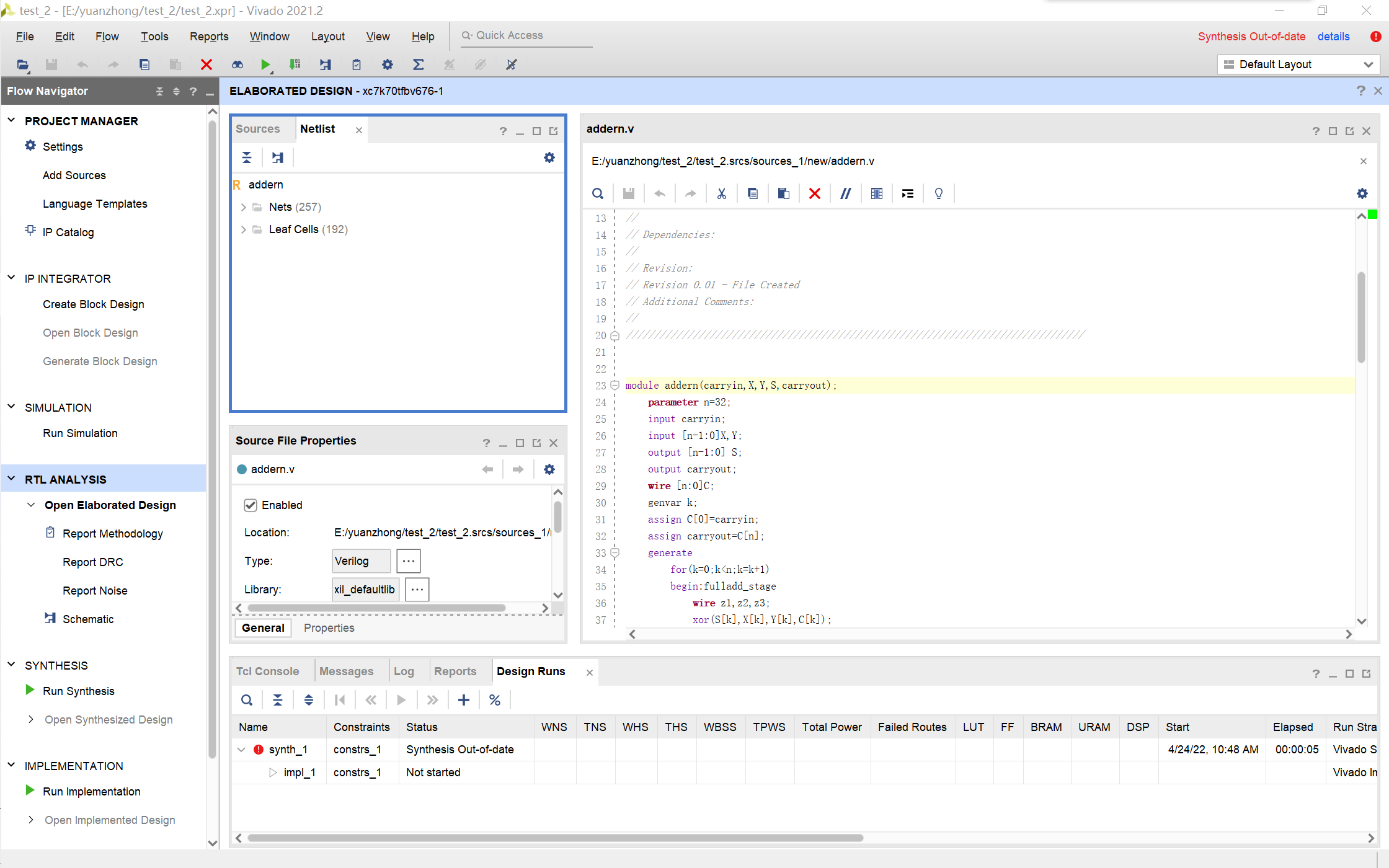Click the plus icon to create new run
The width and height of the screenshot is (1389, 868).
[x=463, y=700]
